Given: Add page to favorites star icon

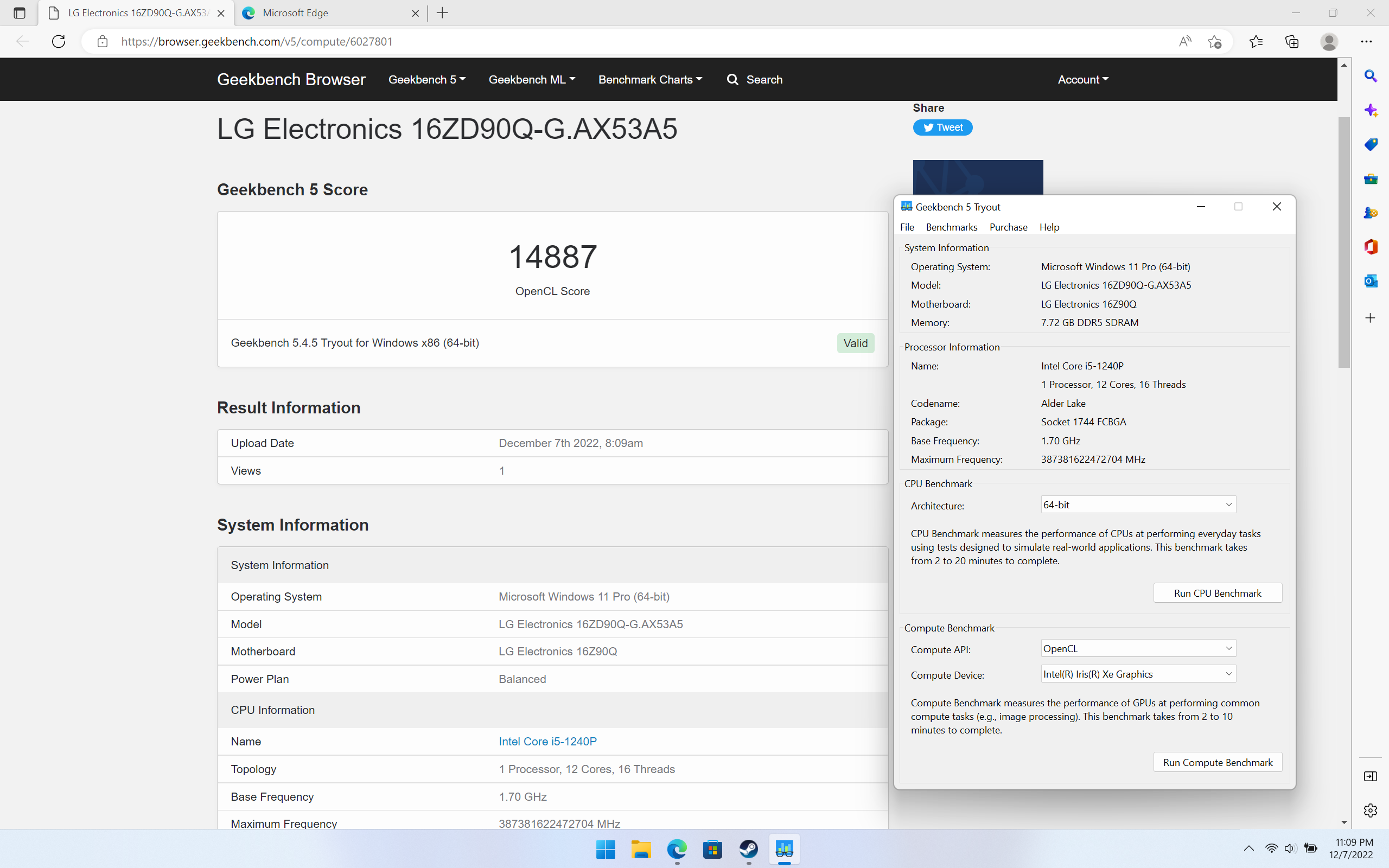Looking at the screenshot, I should click(x=1214, y=41).
